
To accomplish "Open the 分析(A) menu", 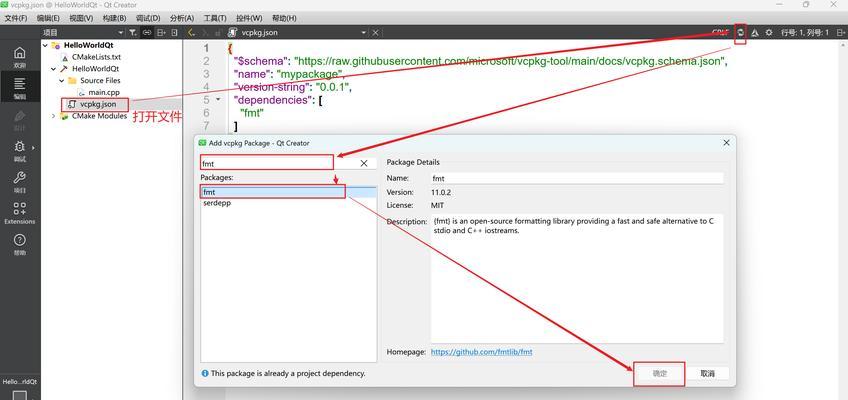I will click(182, 18).
